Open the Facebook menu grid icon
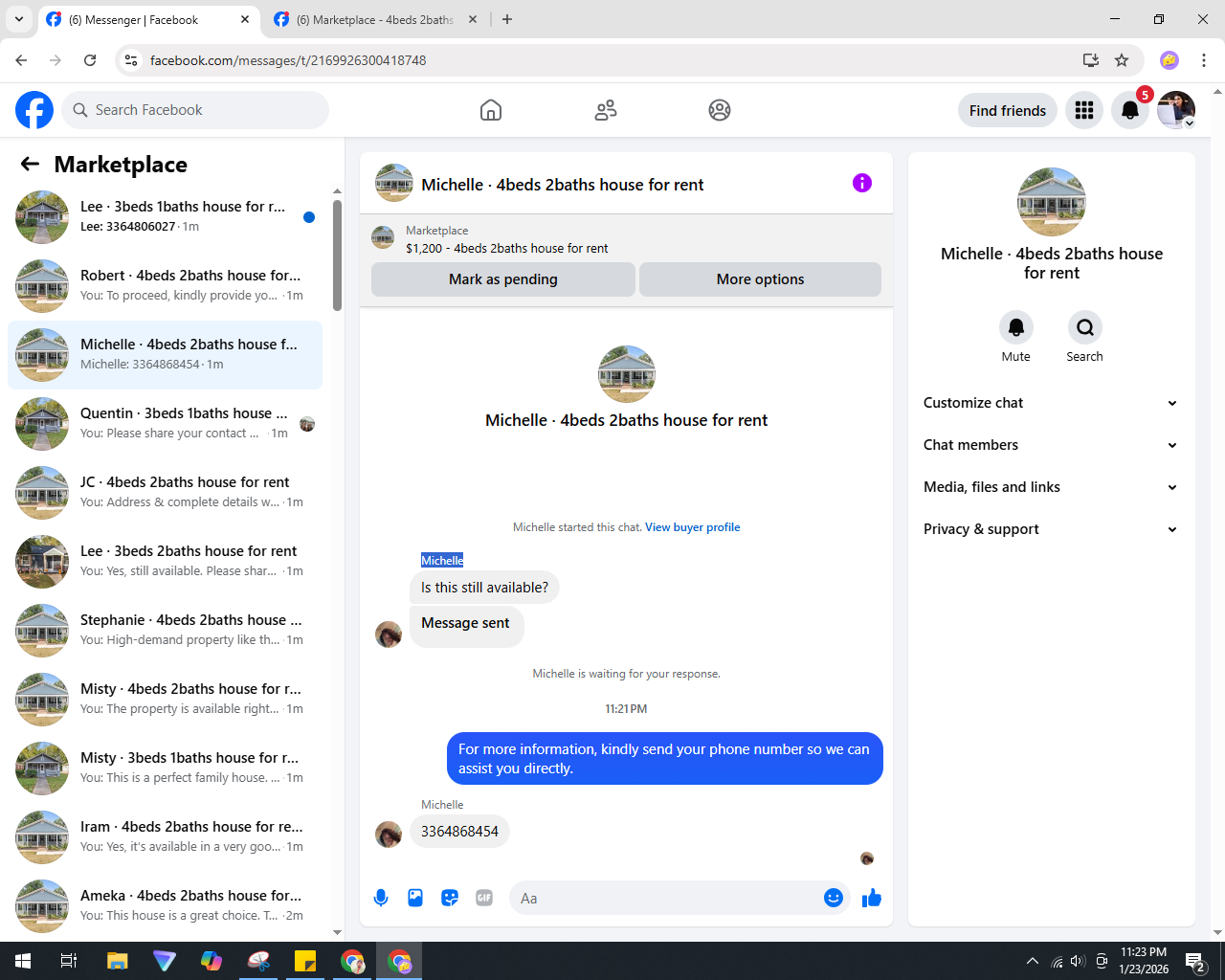Viewport: 1225px width, 980px height. (x=1084, y=110)
